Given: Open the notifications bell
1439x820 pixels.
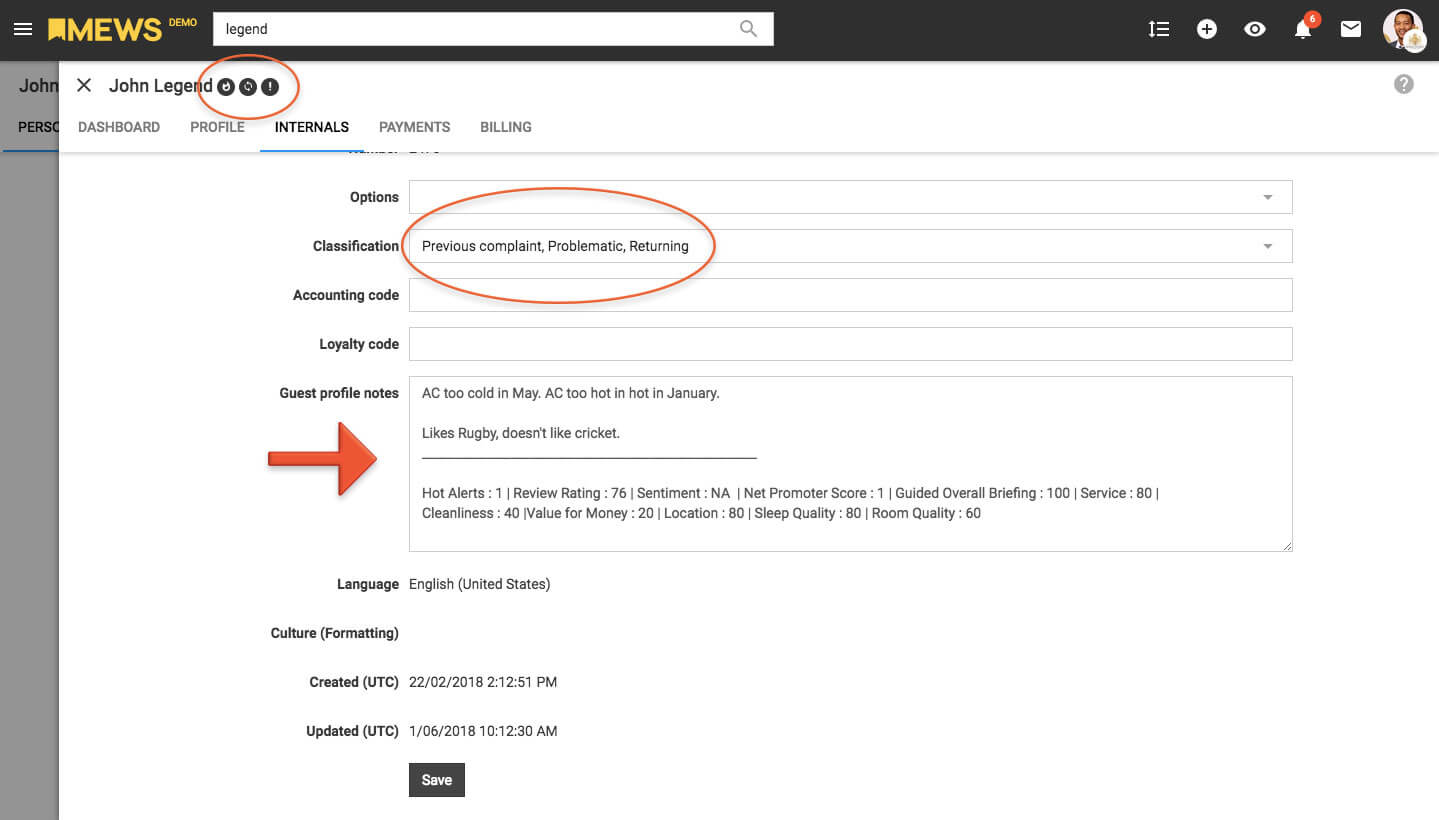Looking at the screenshot, I should tap(1303, 30).
